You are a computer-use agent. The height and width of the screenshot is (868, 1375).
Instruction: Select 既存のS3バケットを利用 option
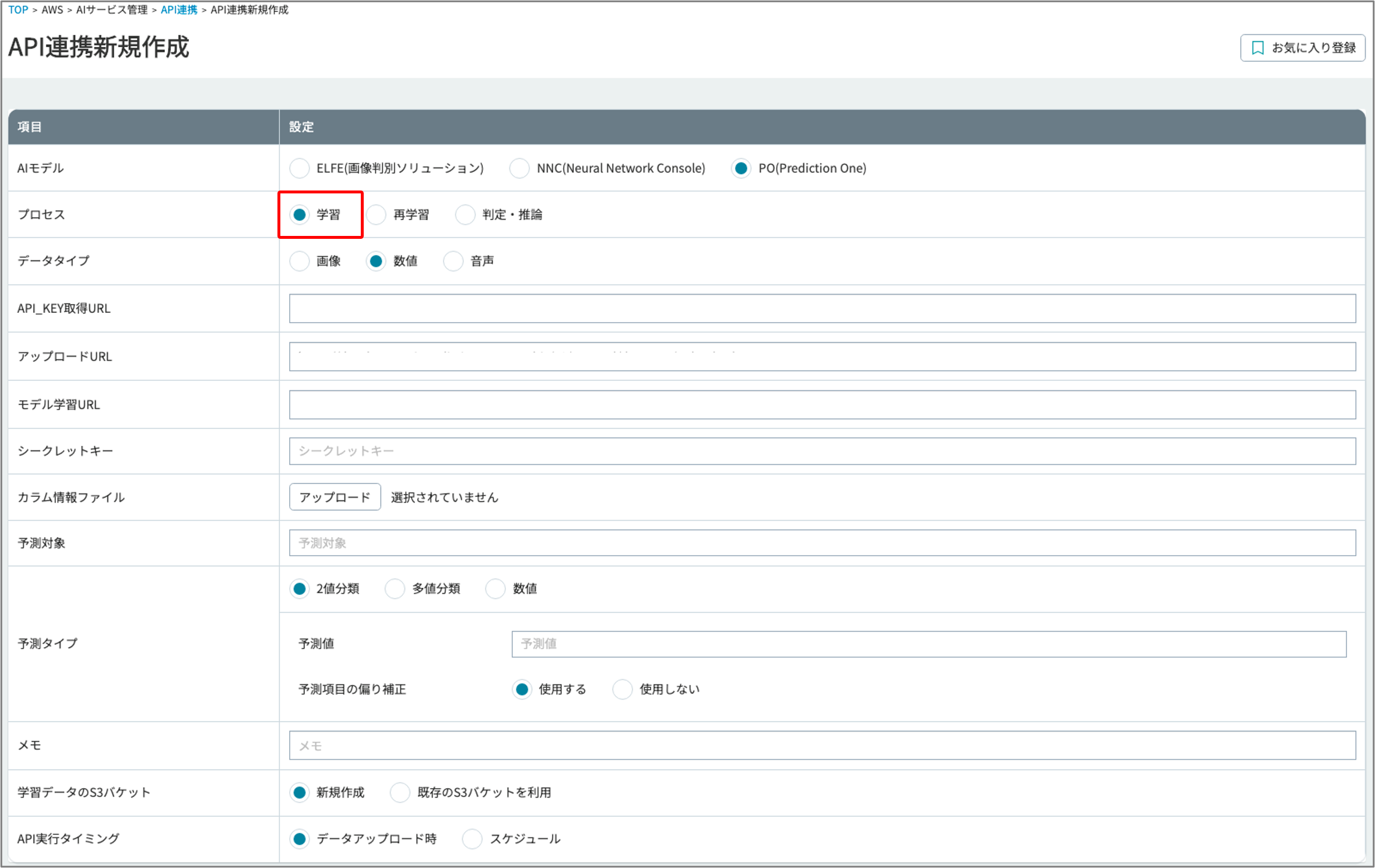400,792
